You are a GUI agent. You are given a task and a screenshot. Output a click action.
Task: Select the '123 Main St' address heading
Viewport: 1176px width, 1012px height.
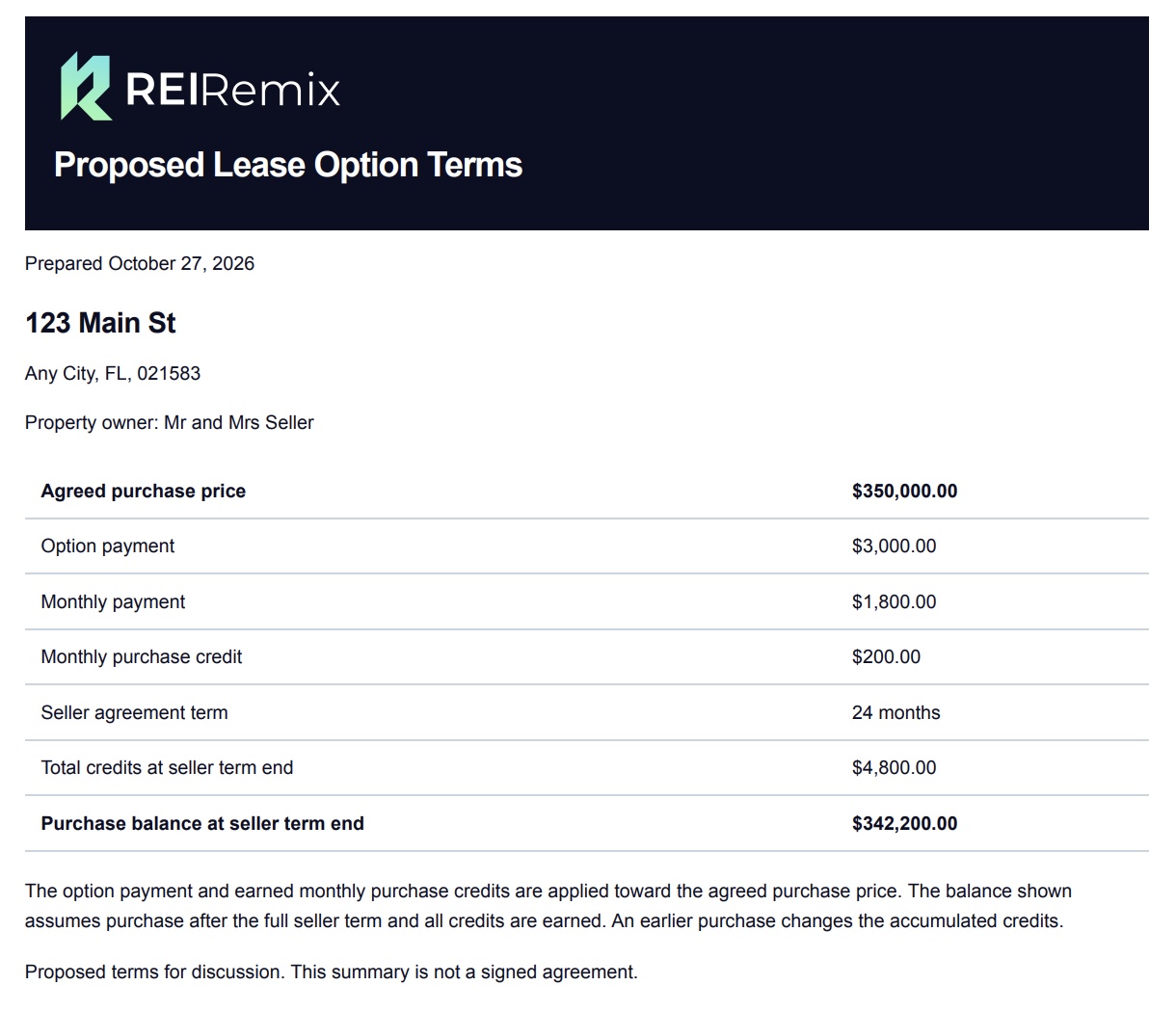(x=100, y=323)
